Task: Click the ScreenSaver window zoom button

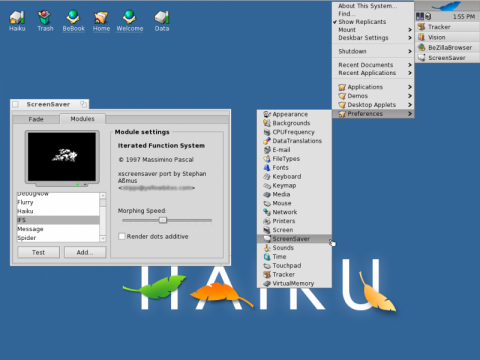Action: 83,104
